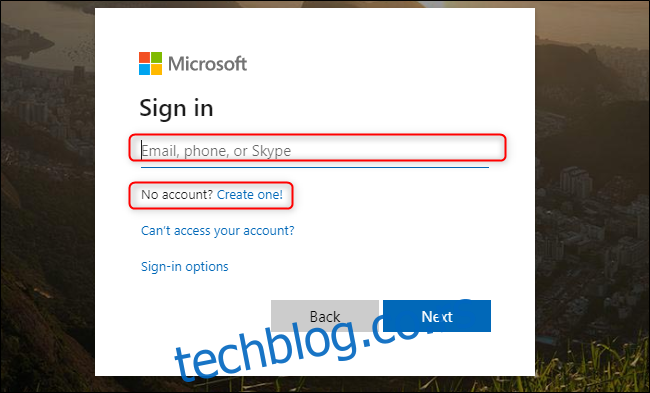Click the yellow square in Microsoft logo

pyautogui.click(x=156, y=69)
